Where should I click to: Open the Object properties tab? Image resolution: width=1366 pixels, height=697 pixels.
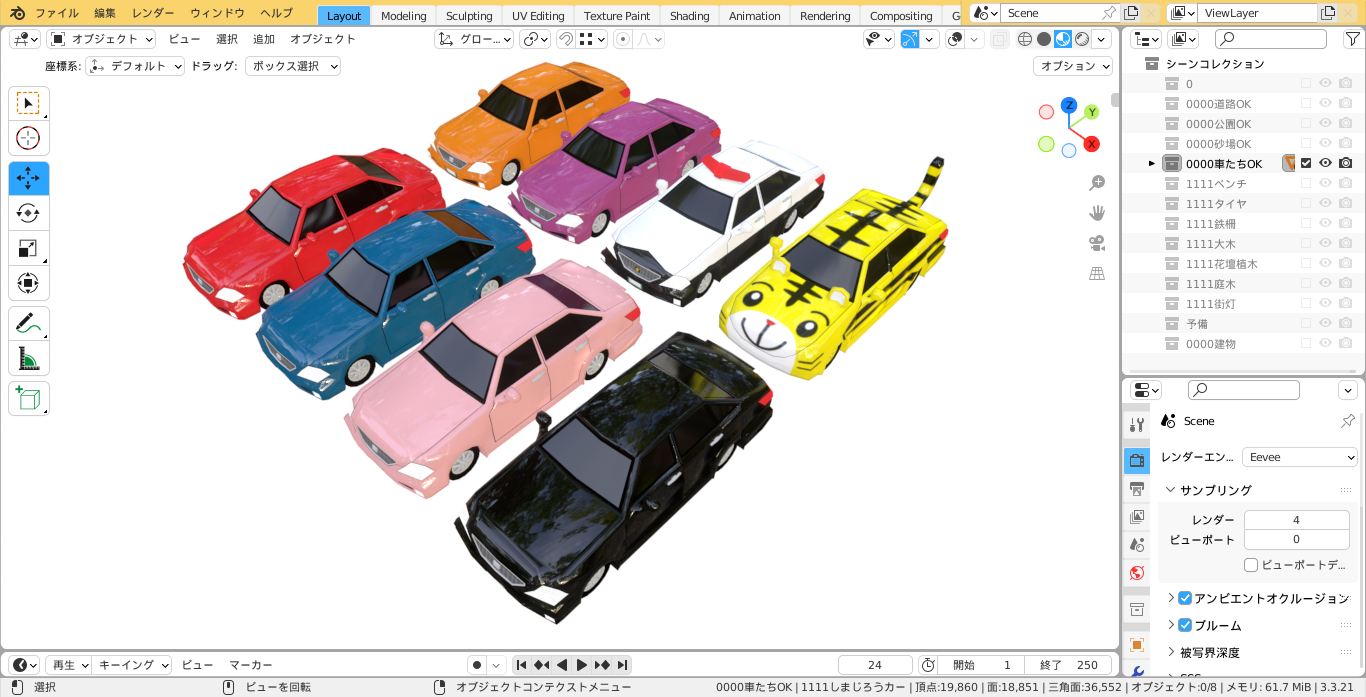click(1137, 645)
